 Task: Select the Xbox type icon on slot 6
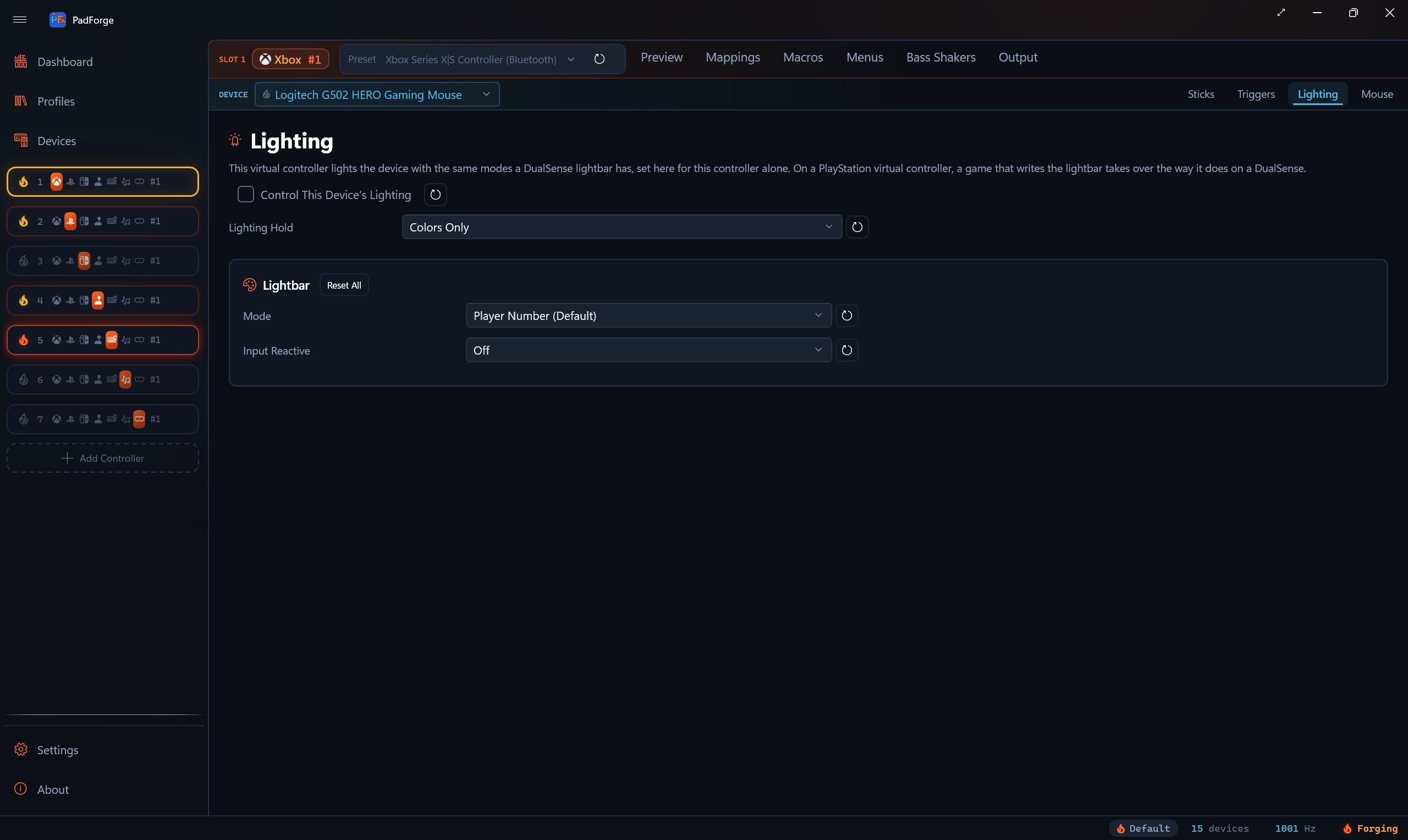pyautogui.click(x=57, y=380)
